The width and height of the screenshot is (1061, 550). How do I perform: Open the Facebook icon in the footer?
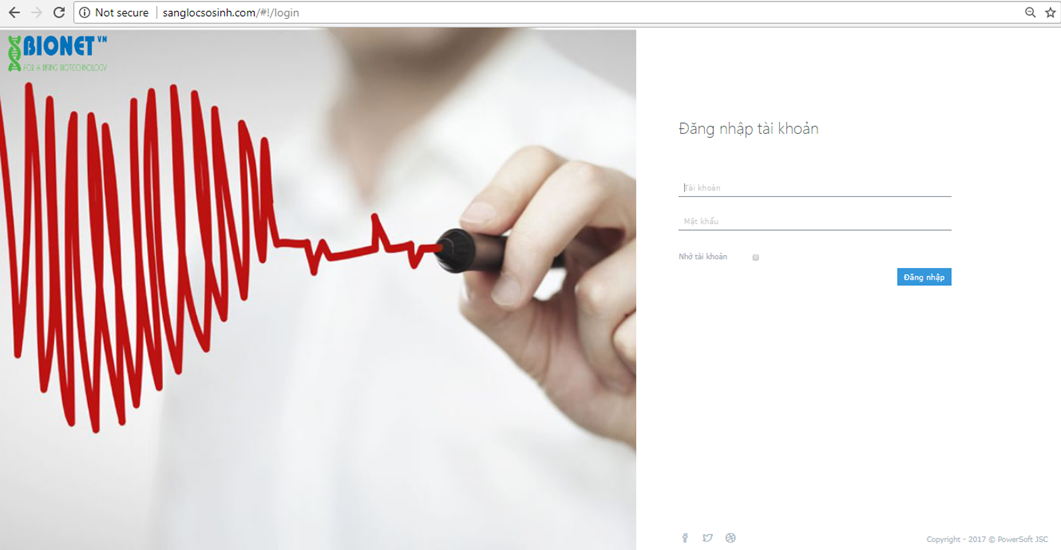tap(685, 538)
